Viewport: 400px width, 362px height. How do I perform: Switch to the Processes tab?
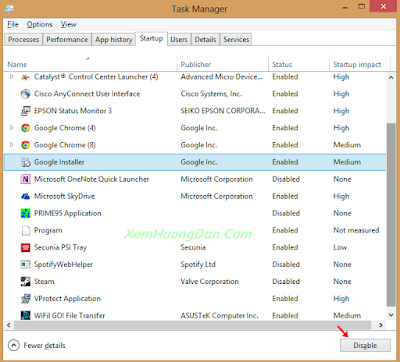pyautogui.click(x=23, y=40)
